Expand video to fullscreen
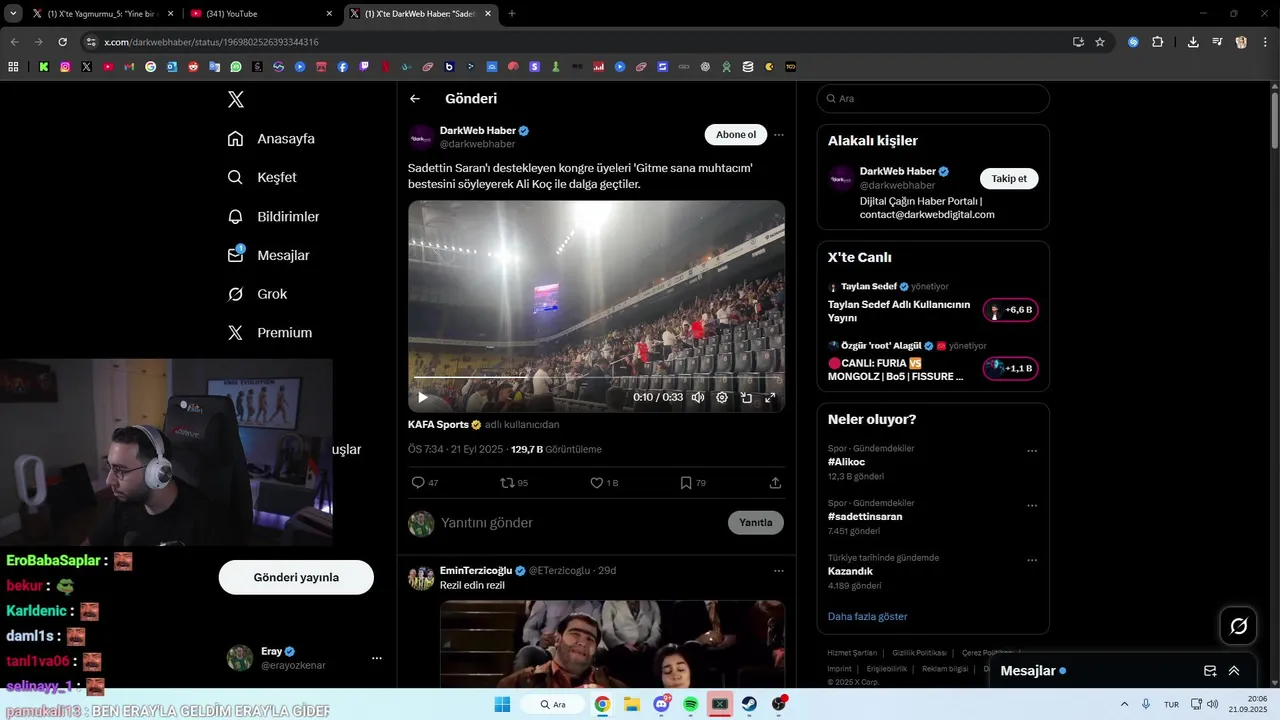The height and width of the screenshot is (720, 1280). pos(770,397)
